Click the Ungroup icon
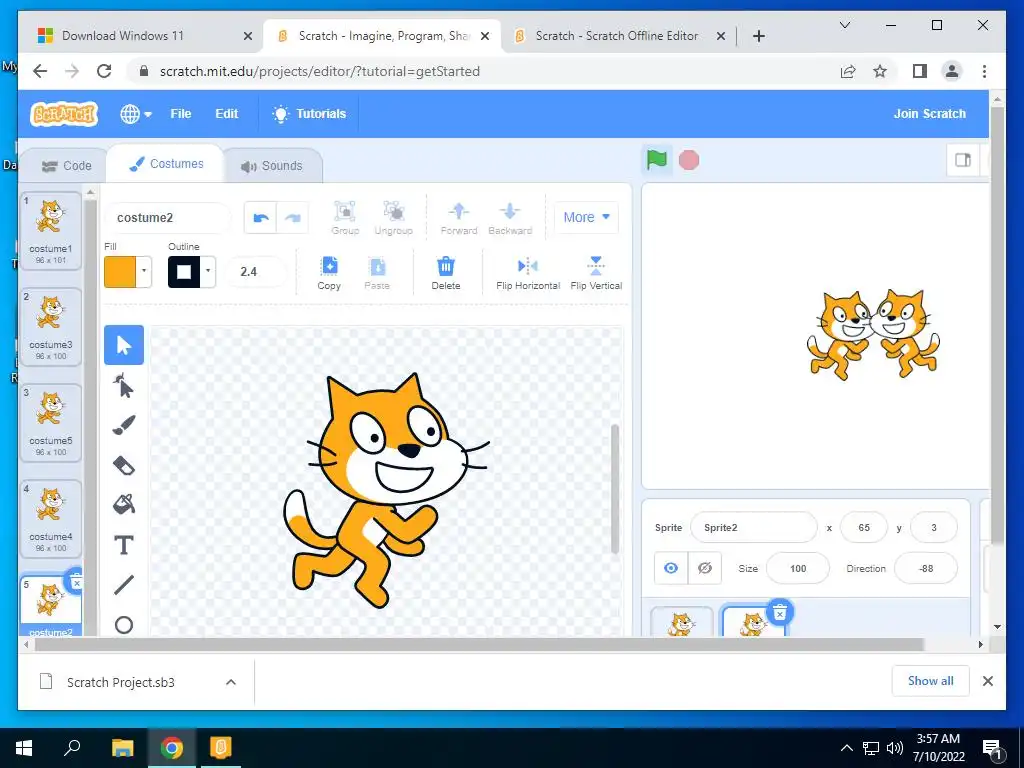The image size is (1024, 768). (393, 217)
